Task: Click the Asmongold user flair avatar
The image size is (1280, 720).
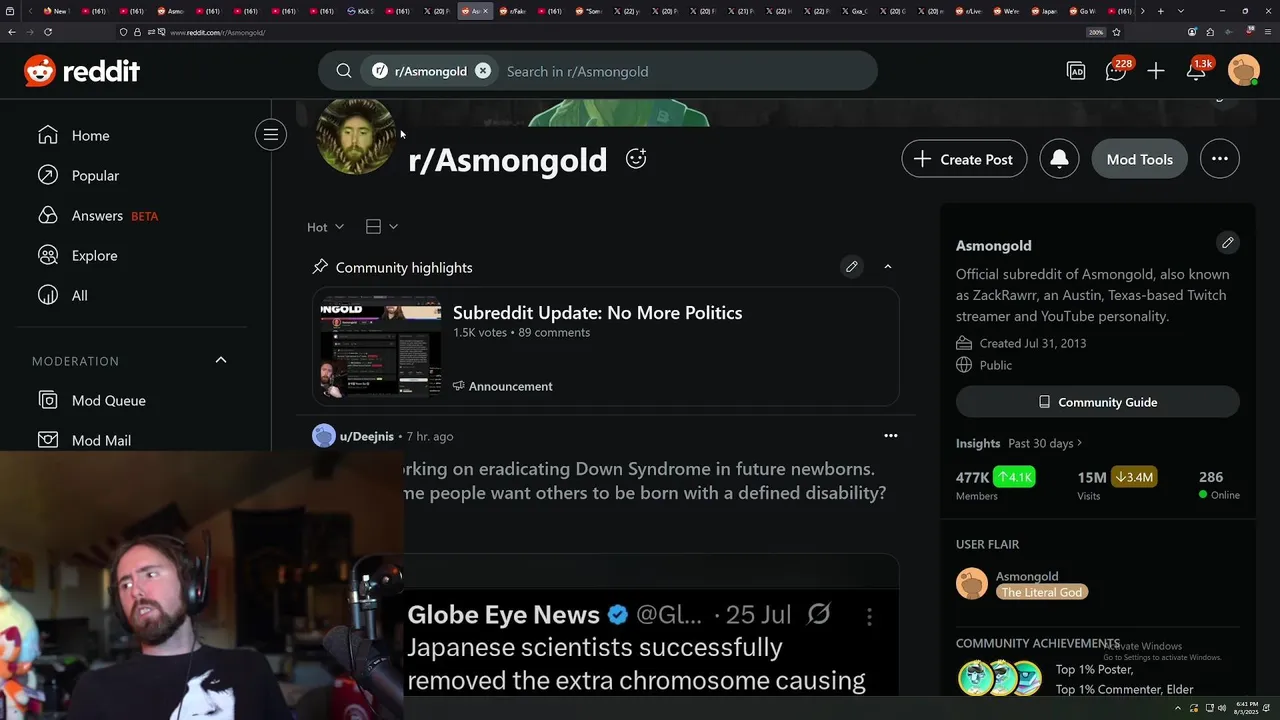Action: pos(972,584)
